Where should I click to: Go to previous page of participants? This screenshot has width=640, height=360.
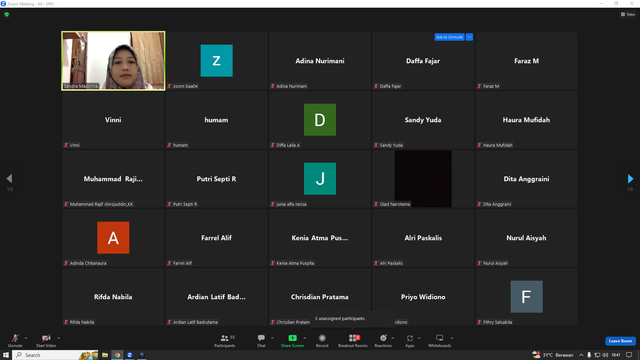tap(9, 178)
